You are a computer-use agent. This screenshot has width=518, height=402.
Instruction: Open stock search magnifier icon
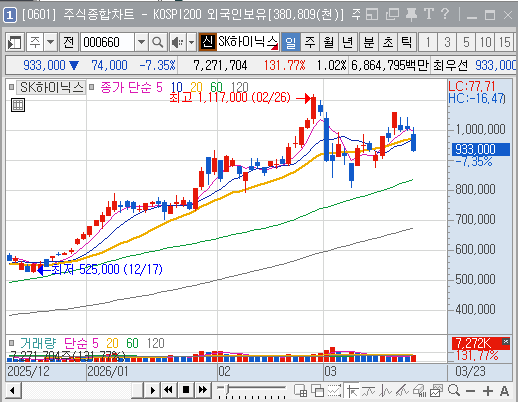[x=158, y=42]
